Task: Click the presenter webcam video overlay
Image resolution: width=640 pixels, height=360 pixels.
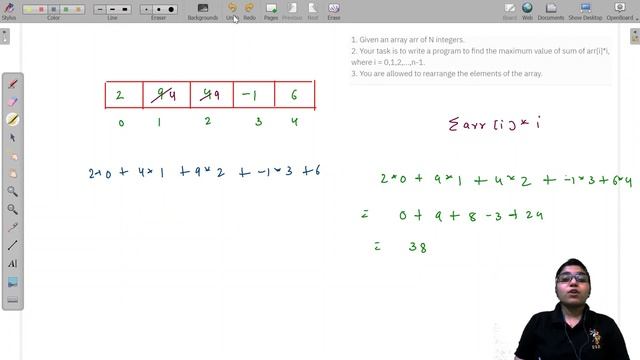Action: click(573, 309)
